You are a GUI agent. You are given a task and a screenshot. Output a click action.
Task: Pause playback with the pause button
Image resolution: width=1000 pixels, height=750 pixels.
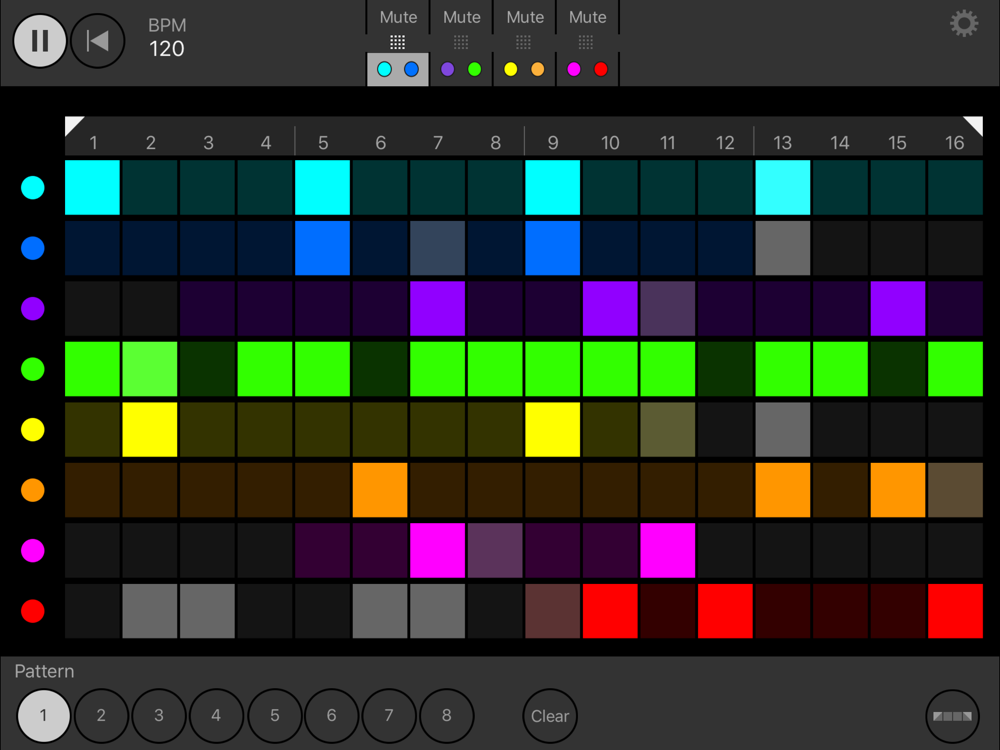click(x=40, y=41)
